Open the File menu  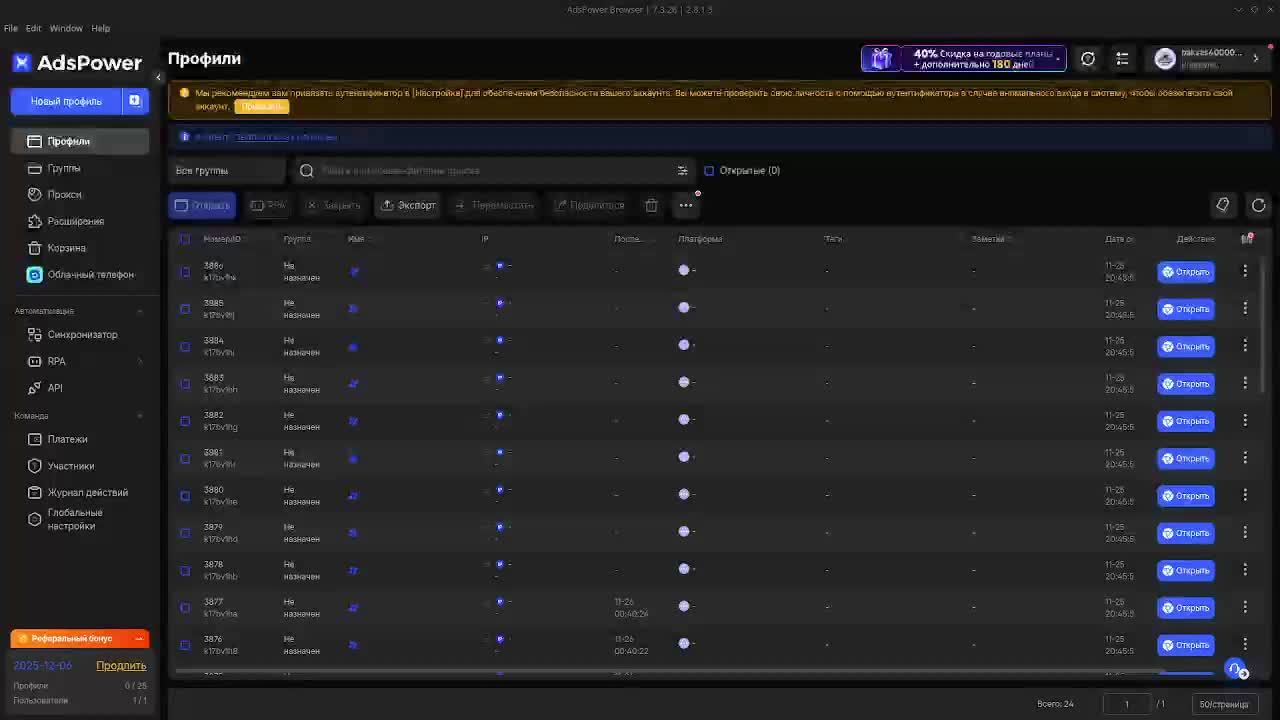11,28
